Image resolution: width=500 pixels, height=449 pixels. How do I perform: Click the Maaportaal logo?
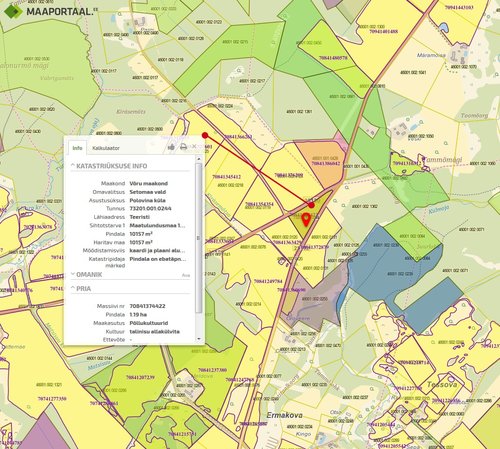point(50,11)
